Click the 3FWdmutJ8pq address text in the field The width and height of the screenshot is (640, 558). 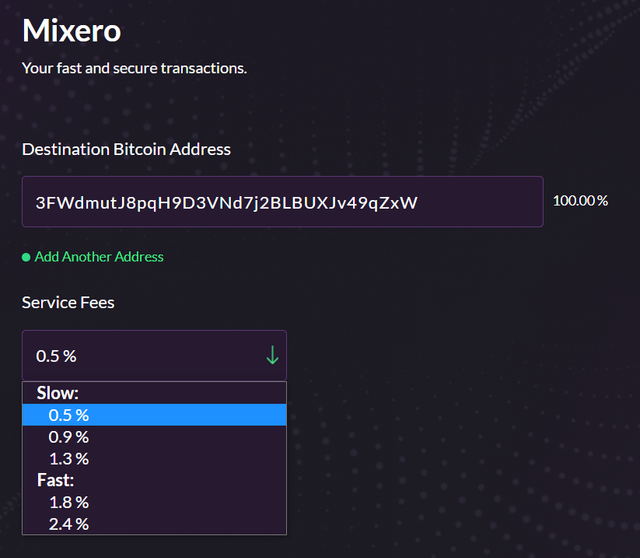(x=227, y=203)
